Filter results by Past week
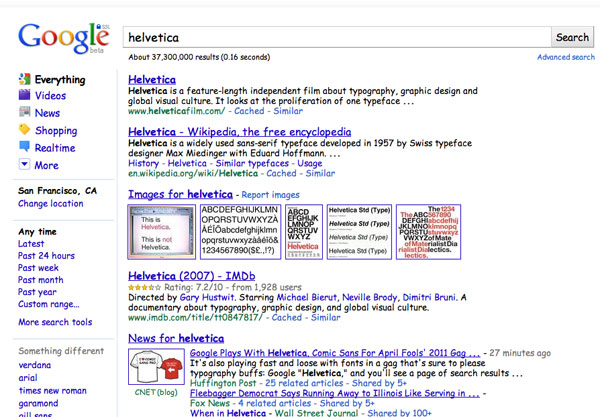Screen dimensions: 600x417 pos(38,268)
